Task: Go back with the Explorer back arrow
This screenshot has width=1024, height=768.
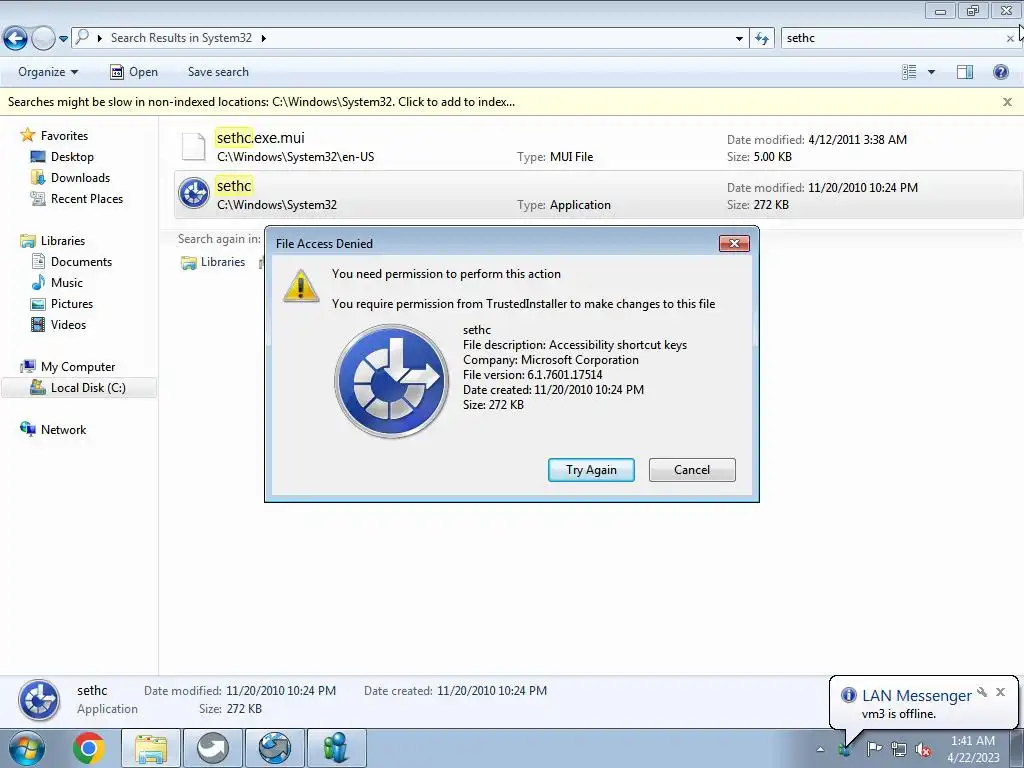Action: [15, 39]
